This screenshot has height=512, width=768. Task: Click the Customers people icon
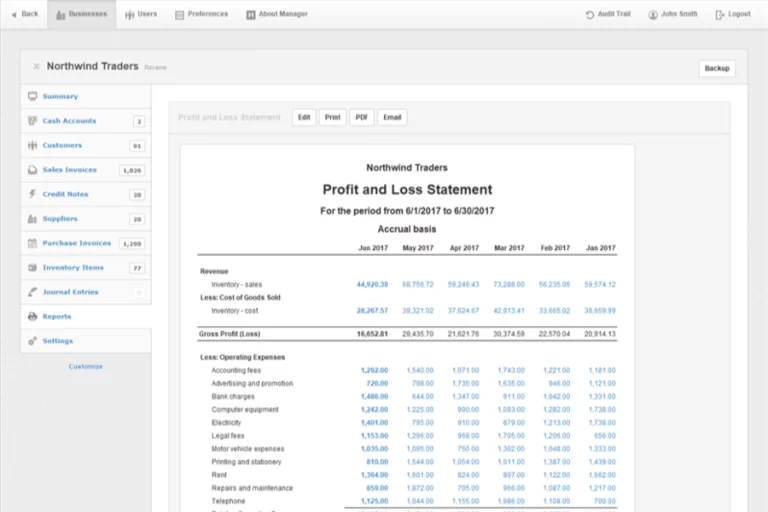click(32, 145)
